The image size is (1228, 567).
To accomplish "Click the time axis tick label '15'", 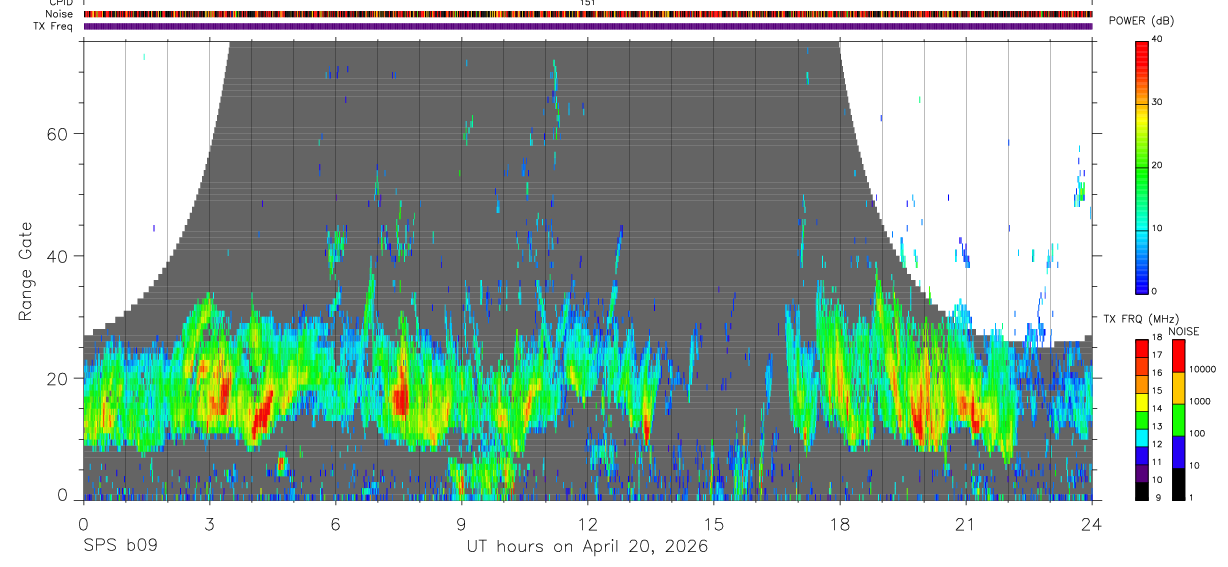I will (x=714, y=524).
